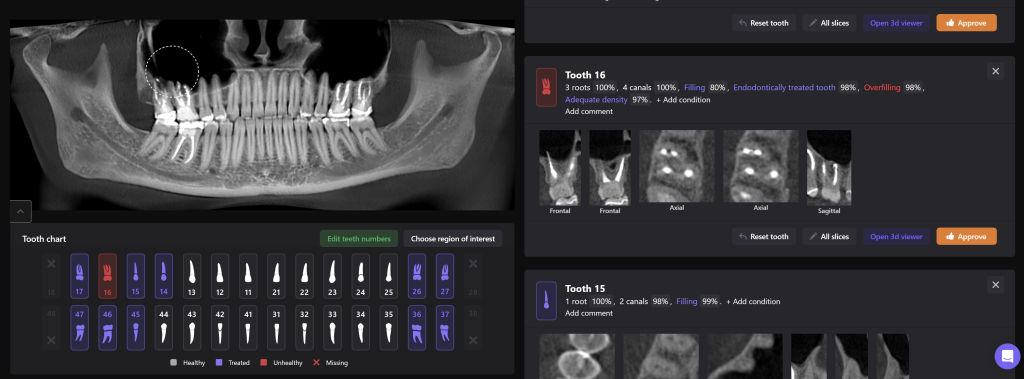Click Add condition for Tooth 16

683,100
